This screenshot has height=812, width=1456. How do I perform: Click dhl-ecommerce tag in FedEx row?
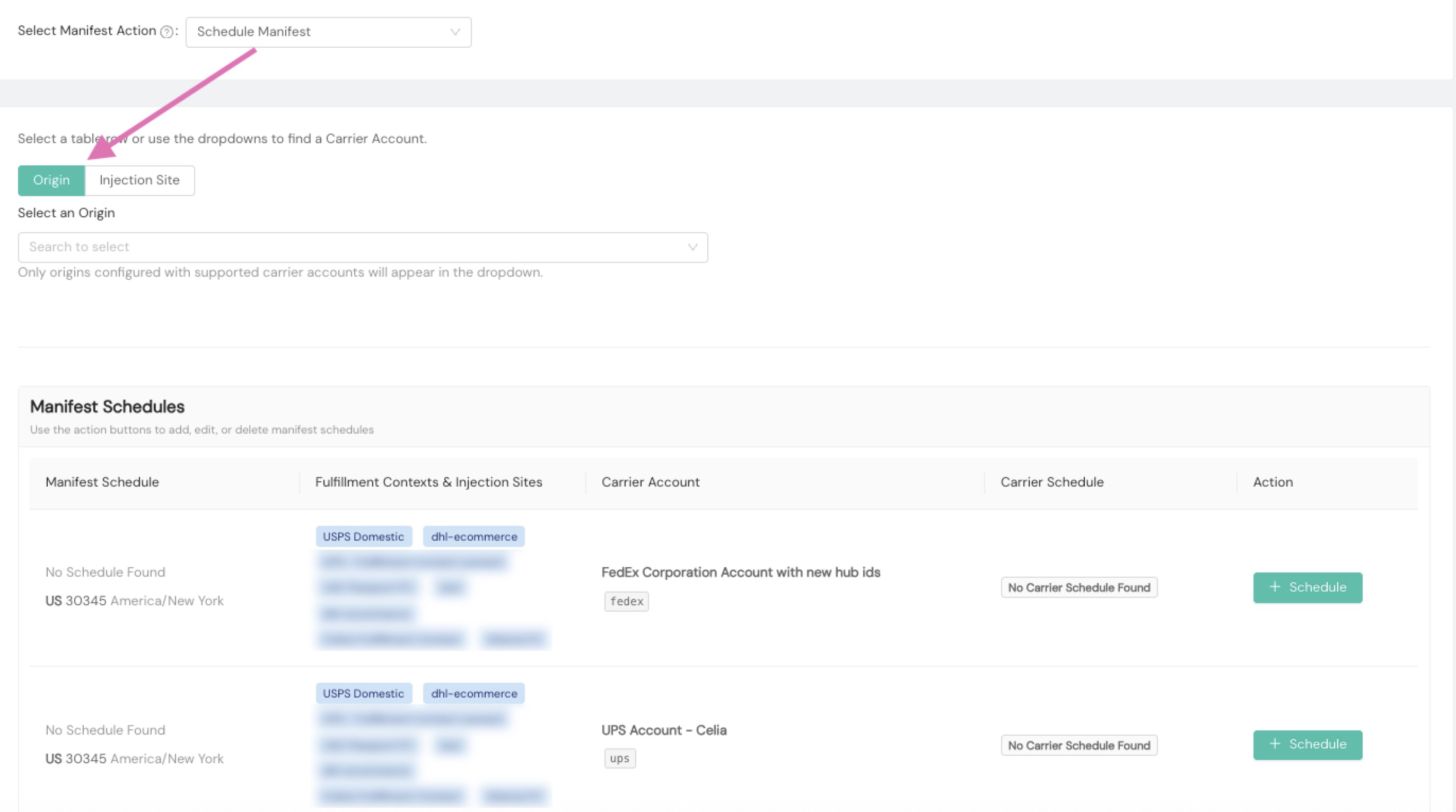click(473, 536)
